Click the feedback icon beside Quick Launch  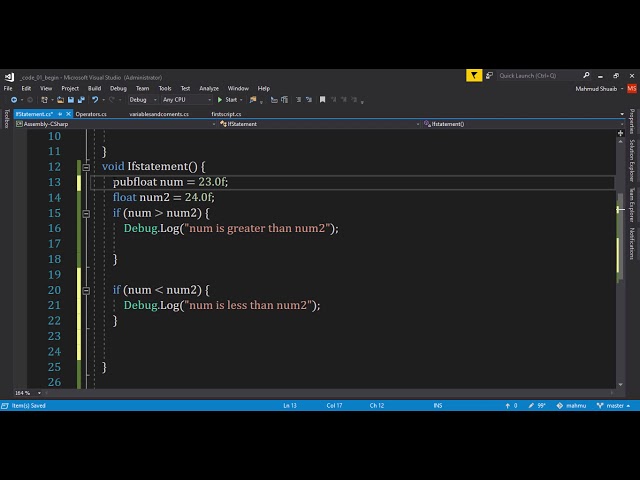(489, 76)
